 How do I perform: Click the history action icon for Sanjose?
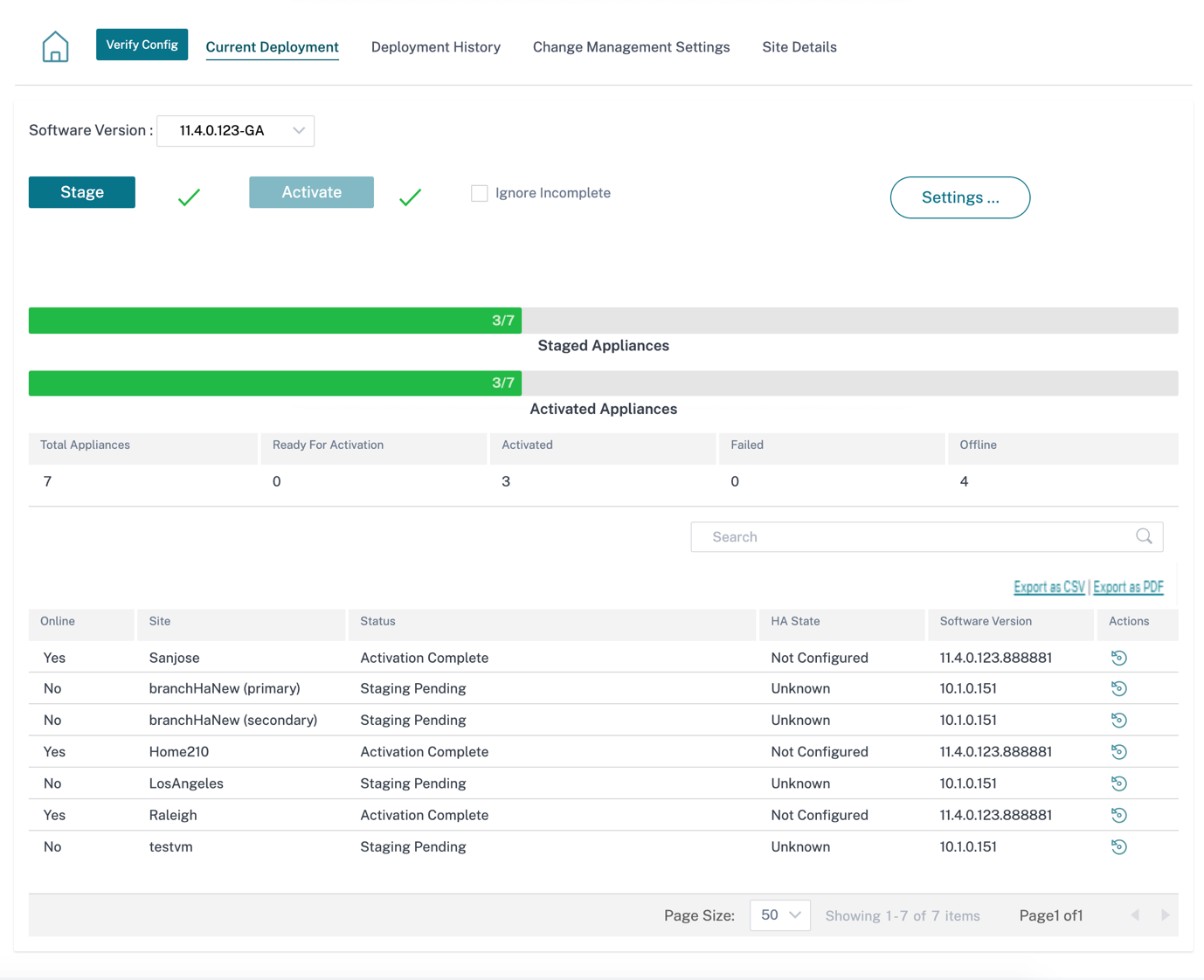(x=1118, y=658)
